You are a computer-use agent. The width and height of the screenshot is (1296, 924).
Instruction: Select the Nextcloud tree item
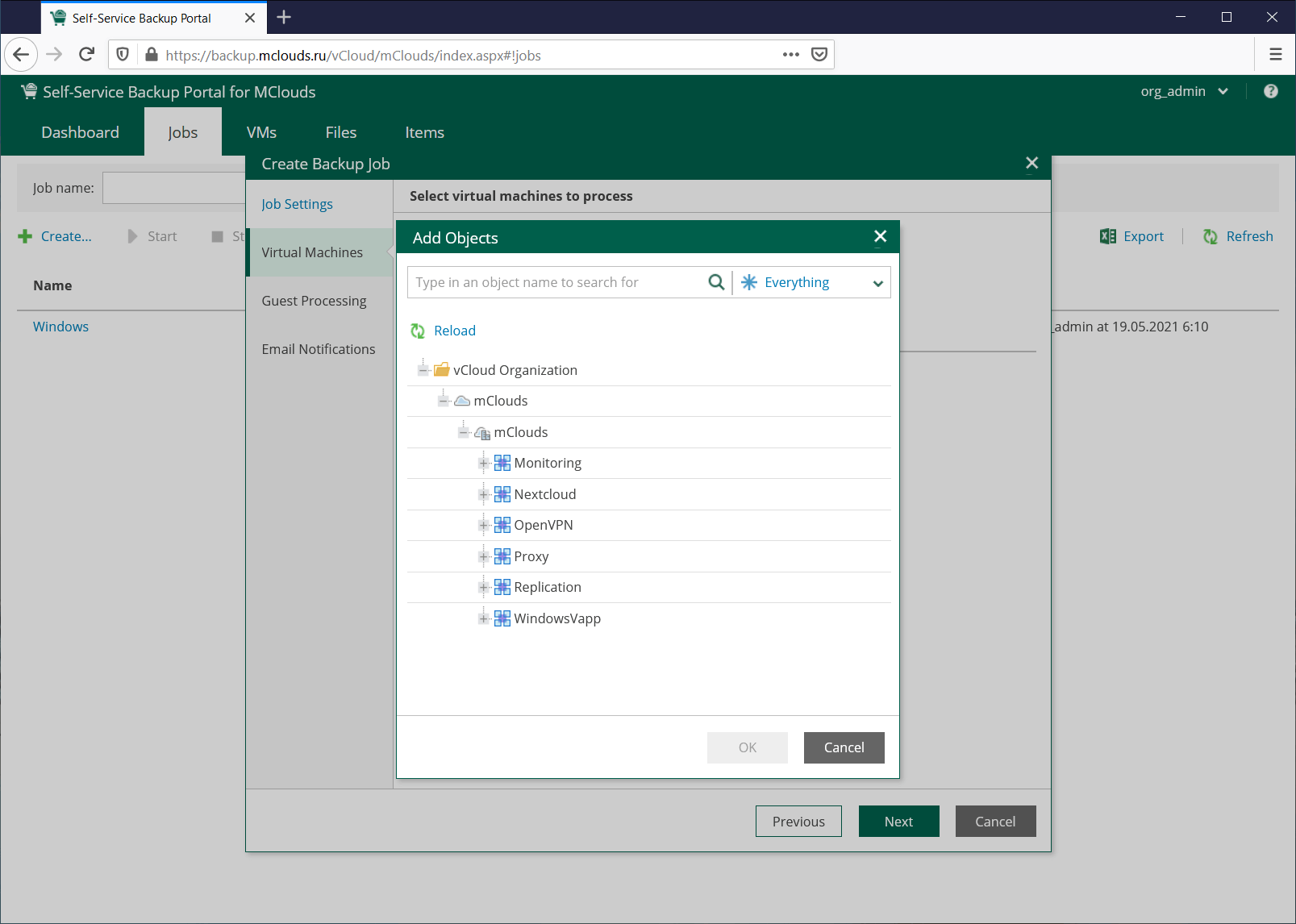545,494
